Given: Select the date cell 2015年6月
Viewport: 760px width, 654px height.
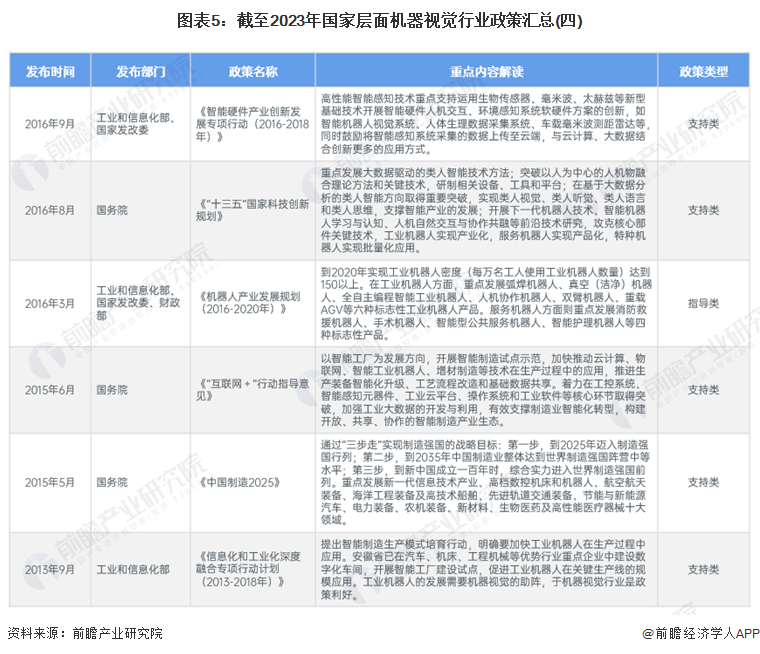Looking at the screenshot, I should click(50, 390).
